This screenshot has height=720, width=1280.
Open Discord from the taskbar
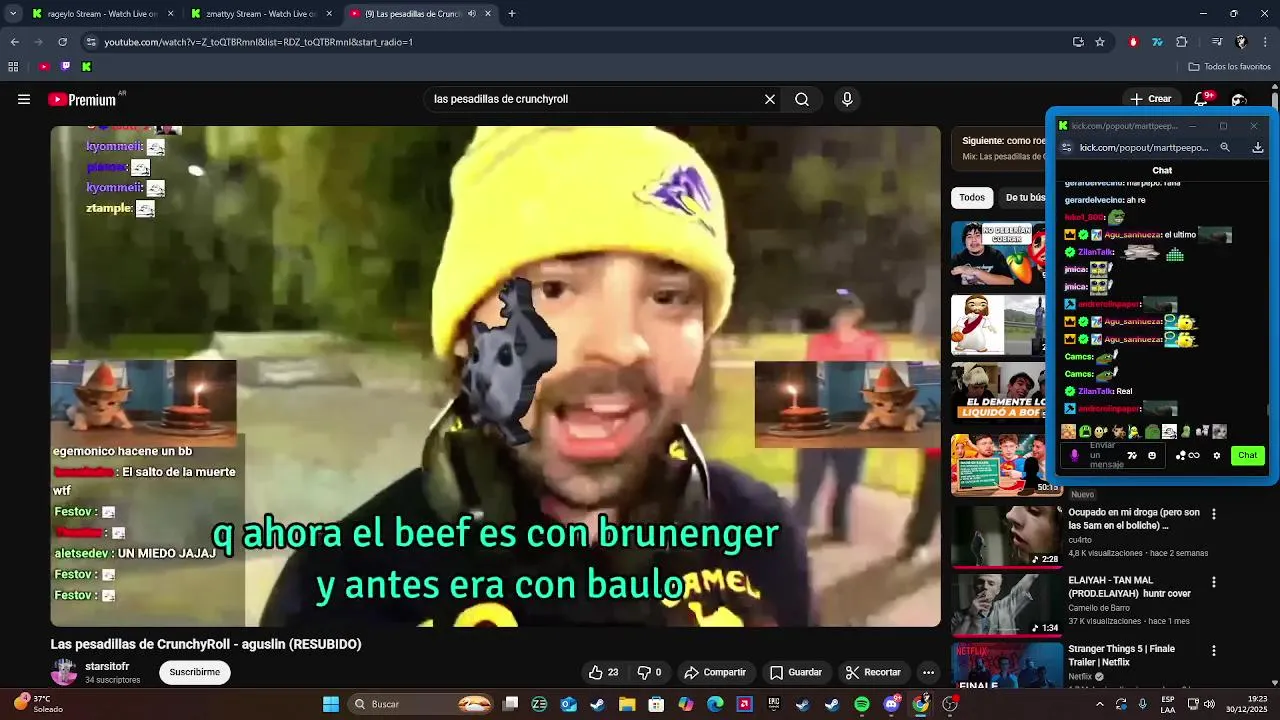[891, 704]
